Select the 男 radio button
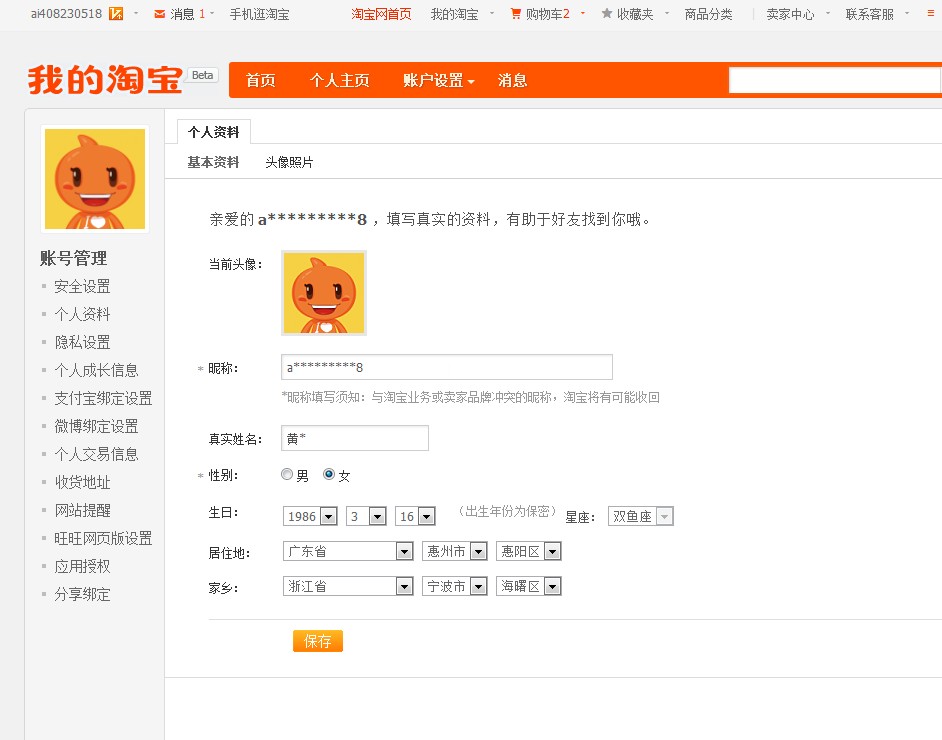 tap(287, 475)
